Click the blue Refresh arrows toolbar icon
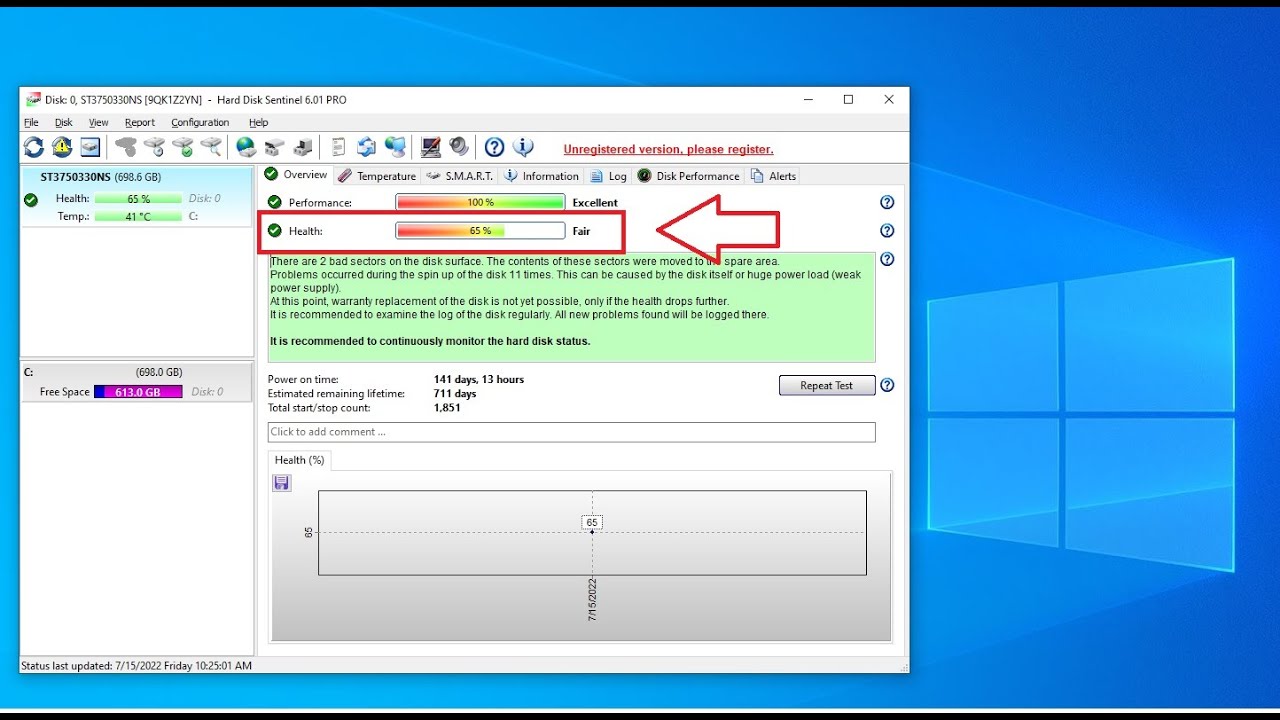The width and height of the screenshot is (1280, 720). click(x=34, y=148)
